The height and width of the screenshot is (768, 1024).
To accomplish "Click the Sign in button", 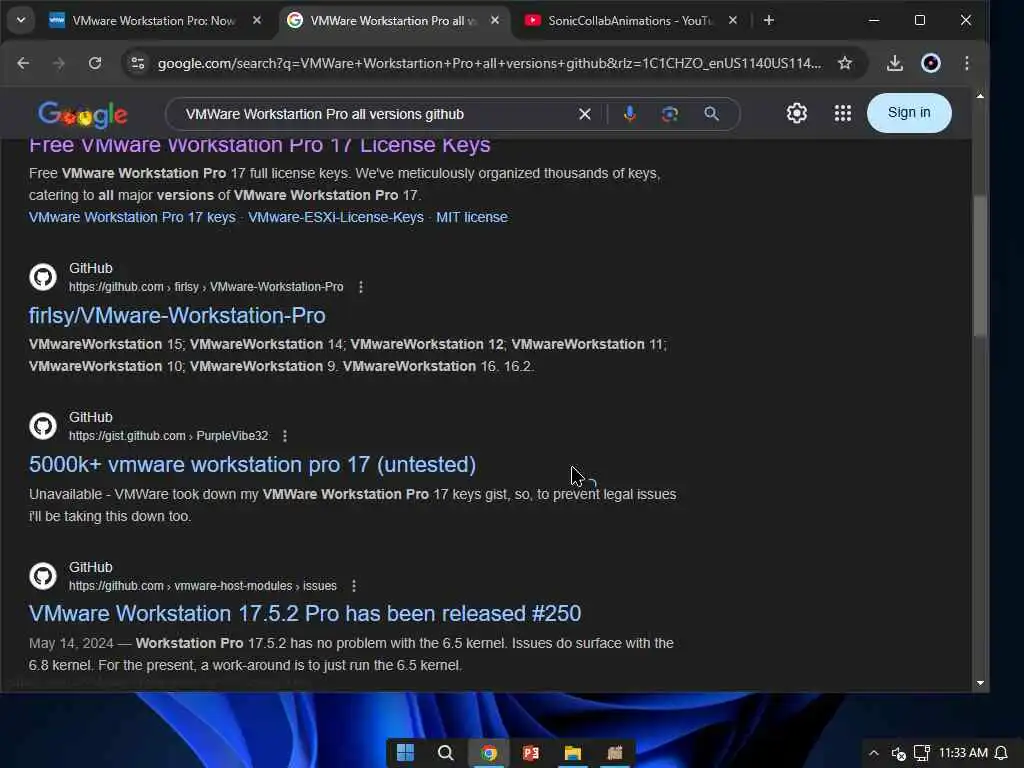I will coord(909,113).
